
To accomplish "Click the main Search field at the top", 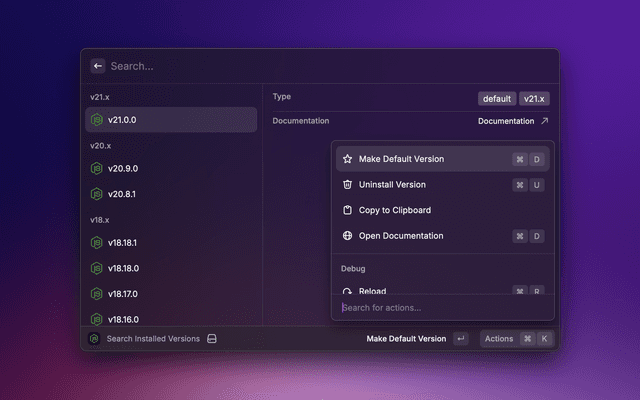I will point(320,66).
